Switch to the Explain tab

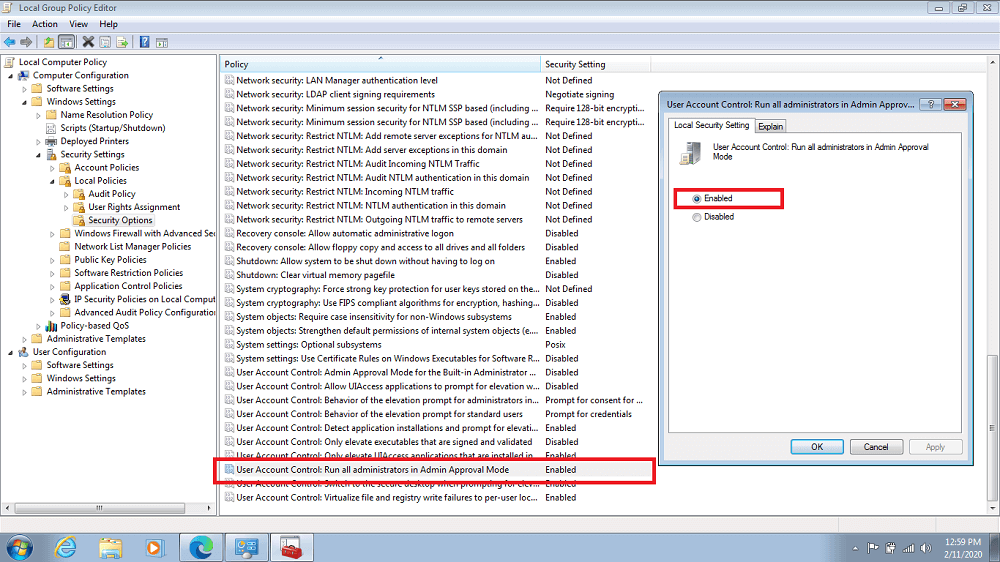770,126
